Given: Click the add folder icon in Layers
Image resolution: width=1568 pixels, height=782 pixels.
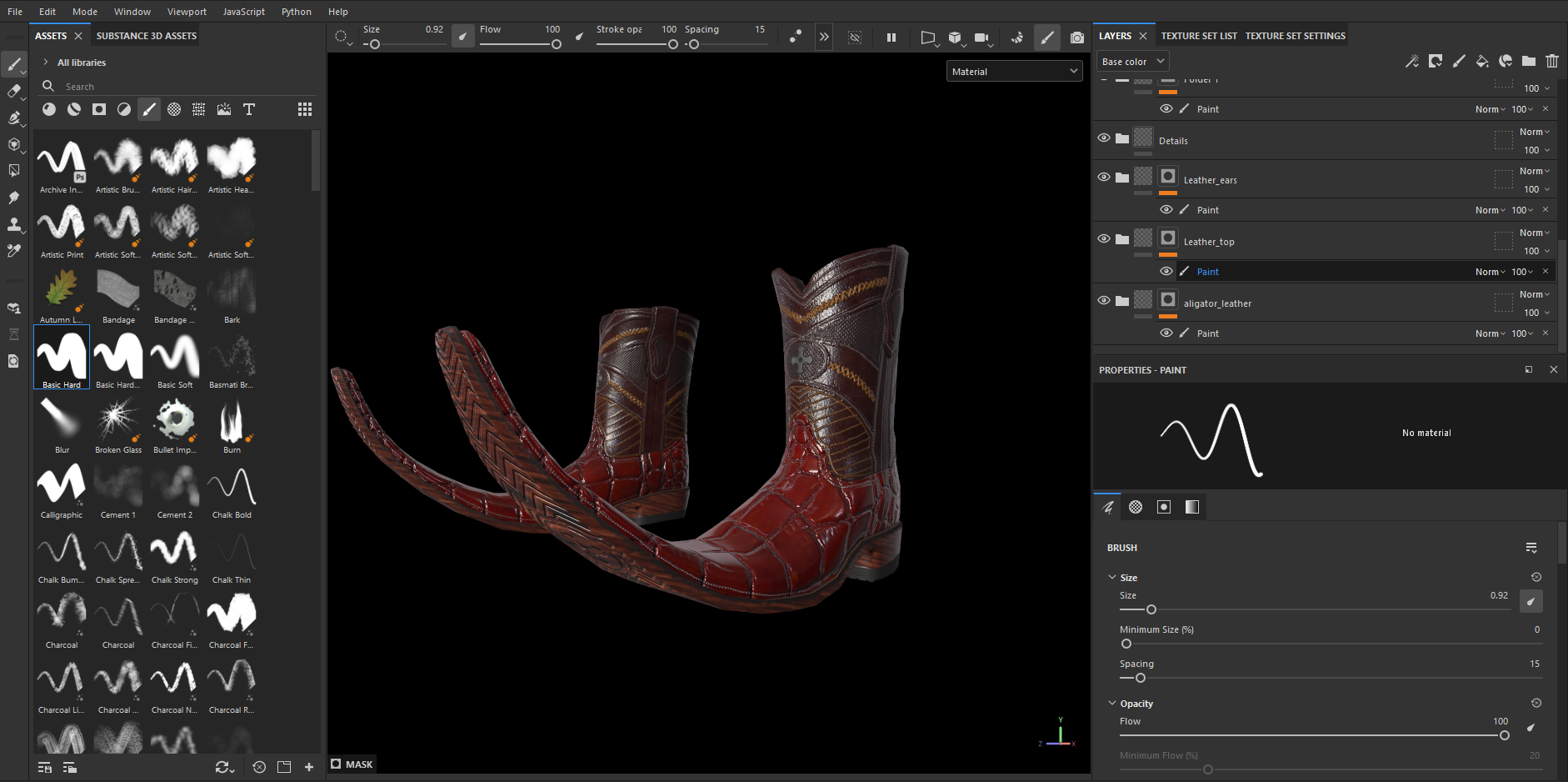Looking at the screenshot, I should coord(1528,61).
